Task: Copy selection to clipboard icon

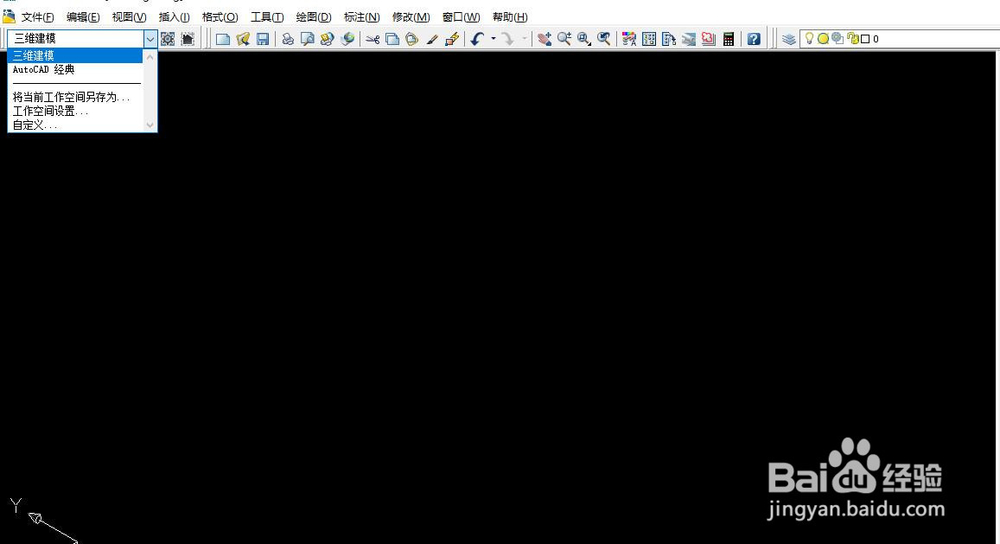Action: pos(392,39)
